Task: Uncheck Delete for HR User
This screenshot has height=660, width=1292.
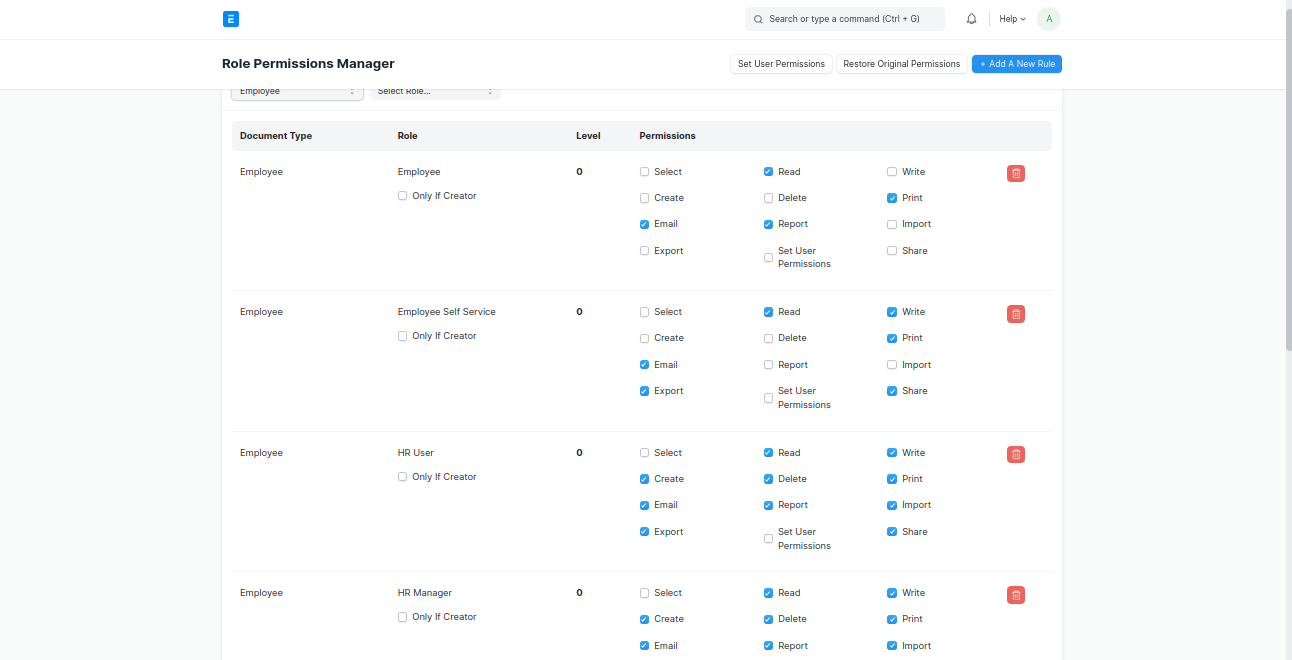Action: pos(768,479)
